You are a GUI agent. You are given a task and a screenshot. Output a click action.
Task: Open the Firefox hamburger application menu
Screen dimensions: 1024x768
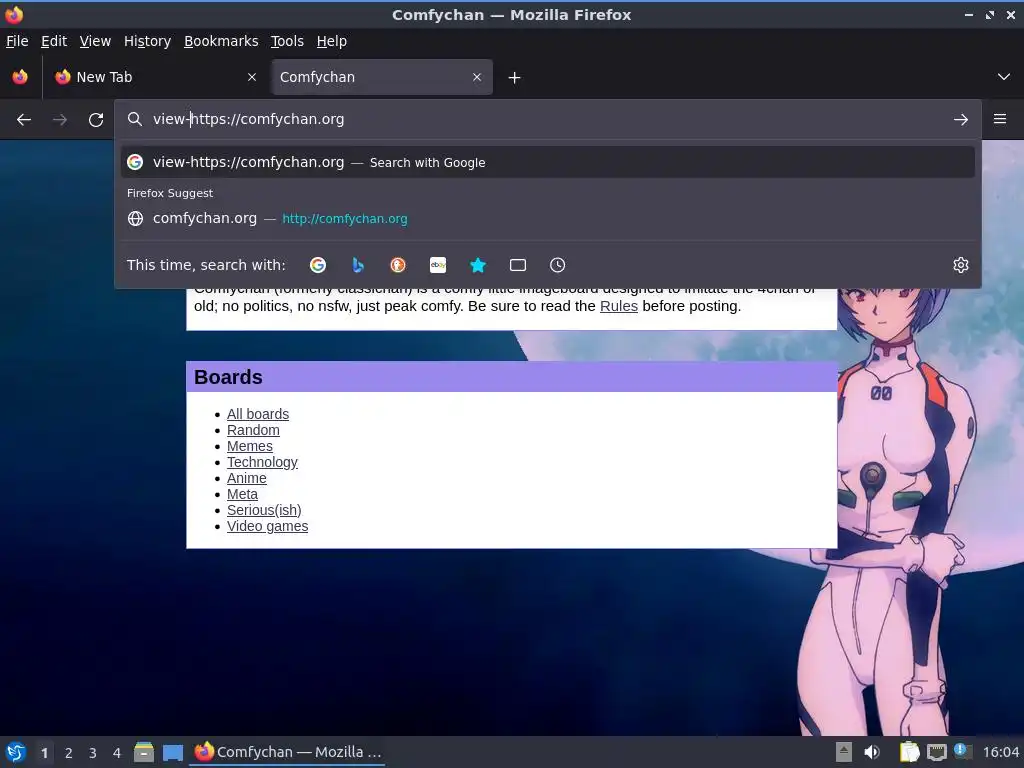click(1000, 119)
